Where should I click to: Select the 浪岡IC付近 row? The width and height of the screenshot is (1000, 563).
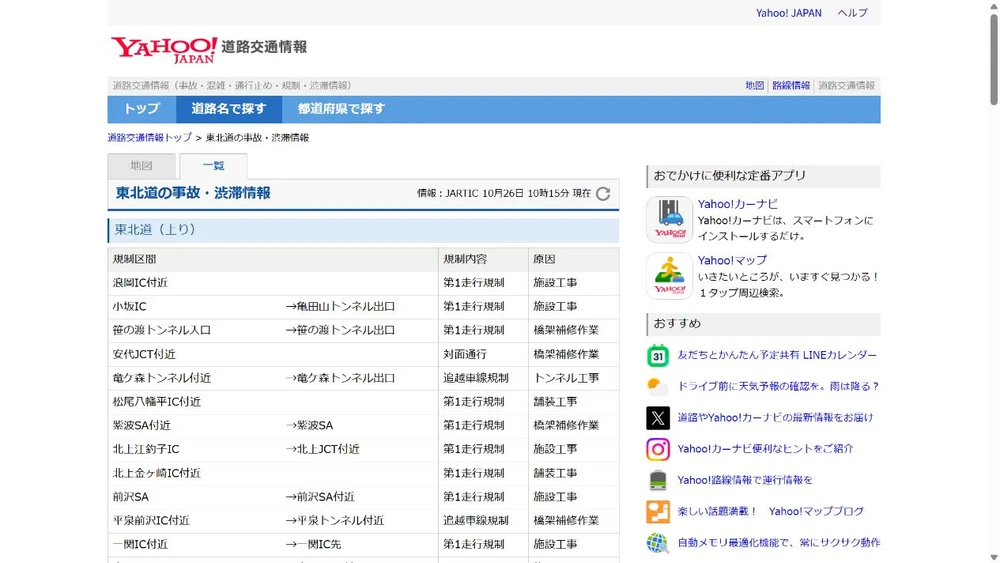click(x=364, y=283)
